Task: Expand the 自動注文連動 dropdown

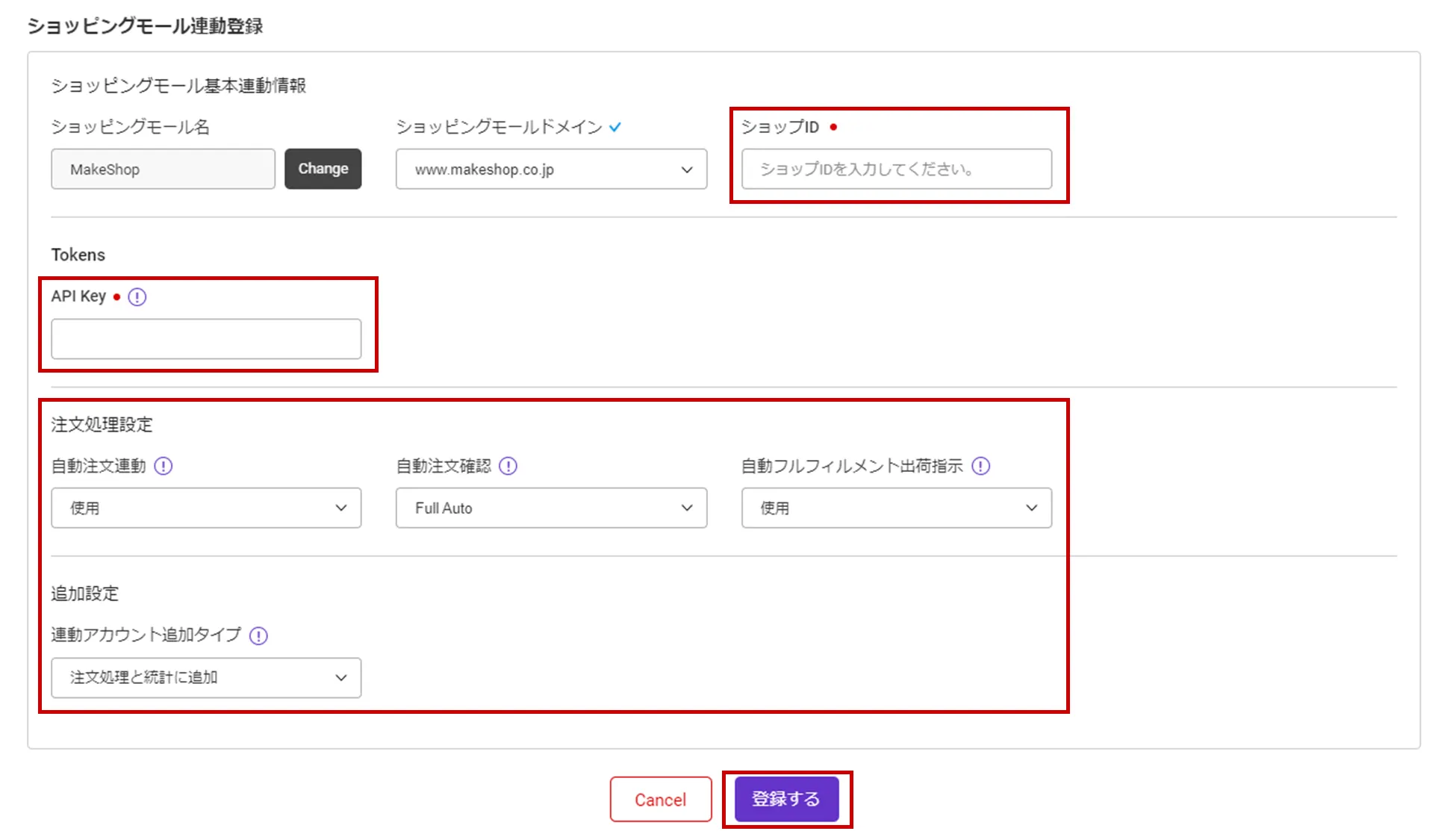Action: pyautogui.click(x=205, y=508)
